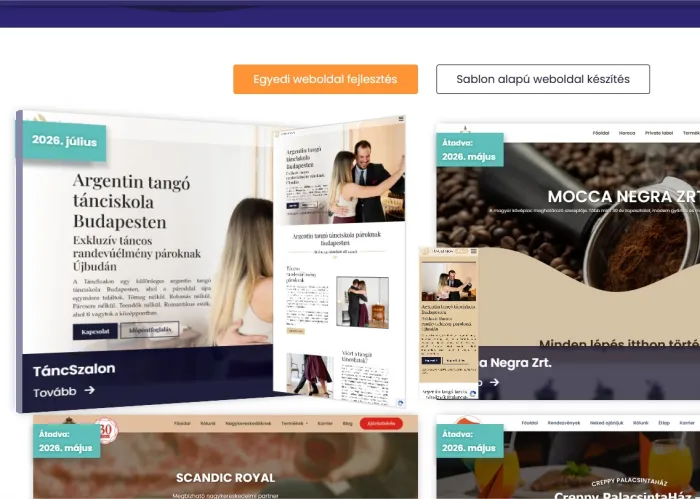Screen dimensions: 700x499
Task: Click Karrier in Scandic Royal preview menu
Action: 325,423
